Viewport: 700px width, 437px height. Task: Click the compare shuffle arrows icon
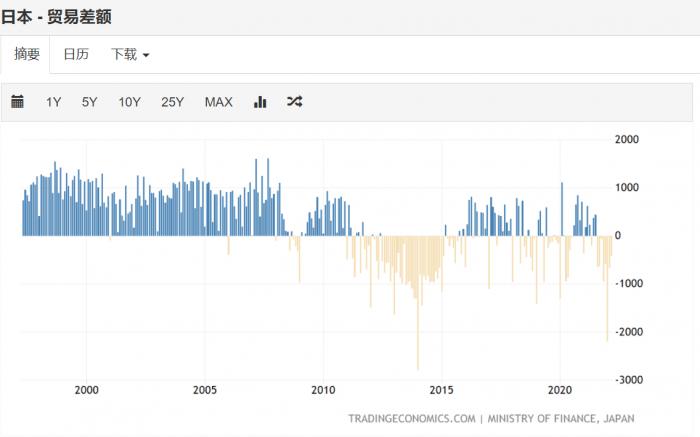[294, 101]
